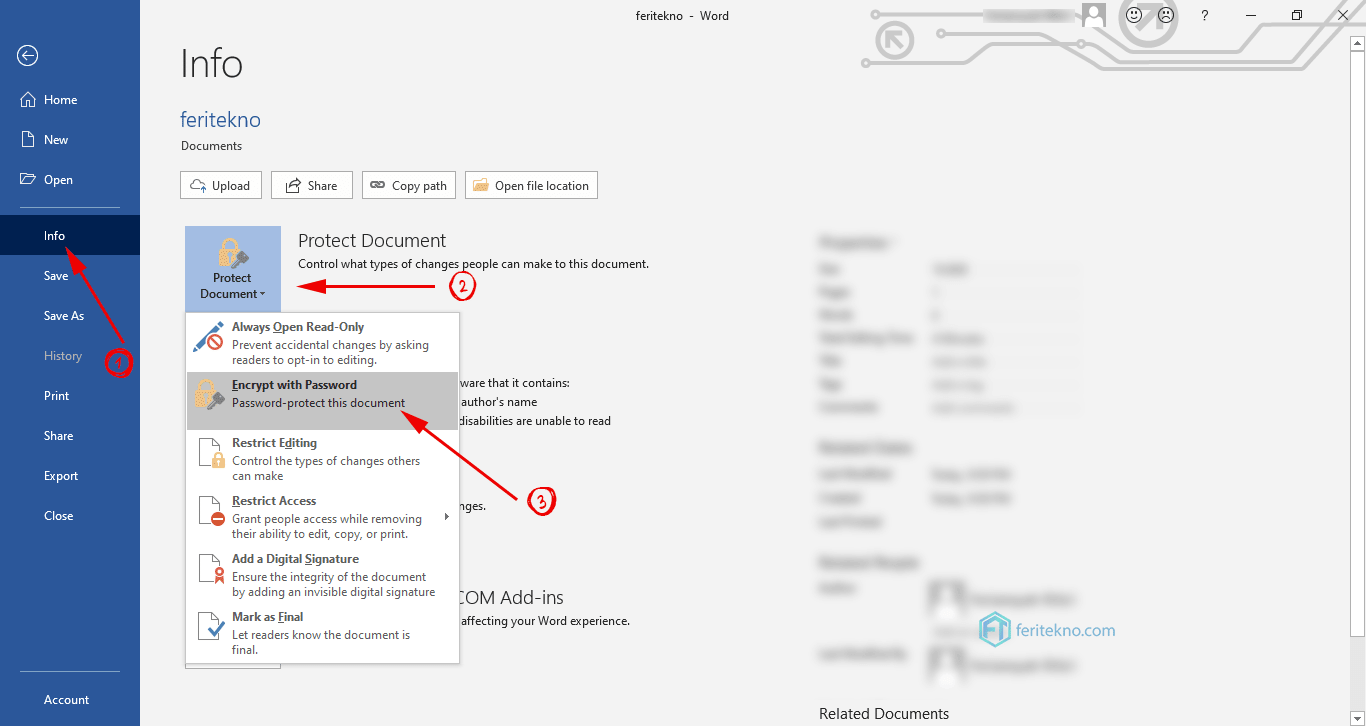Viewport: 1366px width, 726px height.
Task: Click the cloud icon on Upload
Action: point(198,185)
